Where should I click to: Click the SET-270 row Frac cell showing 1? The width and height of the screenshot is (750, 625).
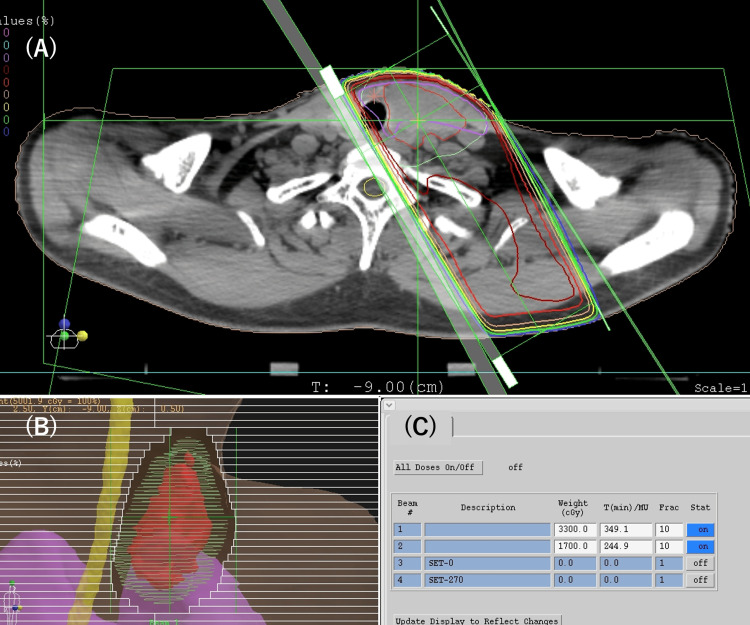tap(669, 580)
